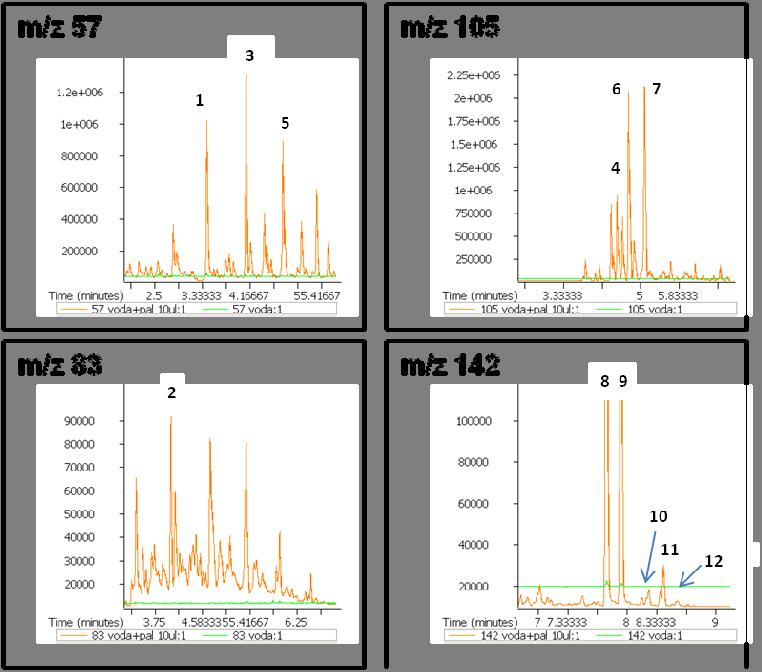Click the "7.33333" time tick label
This screenshot has height=672, width=762.
[567, 622]
